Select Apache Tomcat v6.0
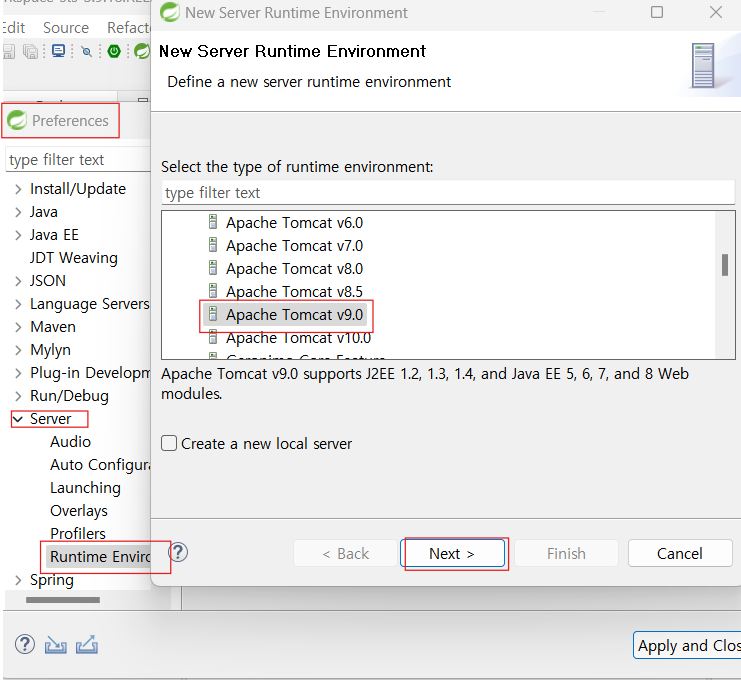This screenshot has height=680, width=741. 294,223
